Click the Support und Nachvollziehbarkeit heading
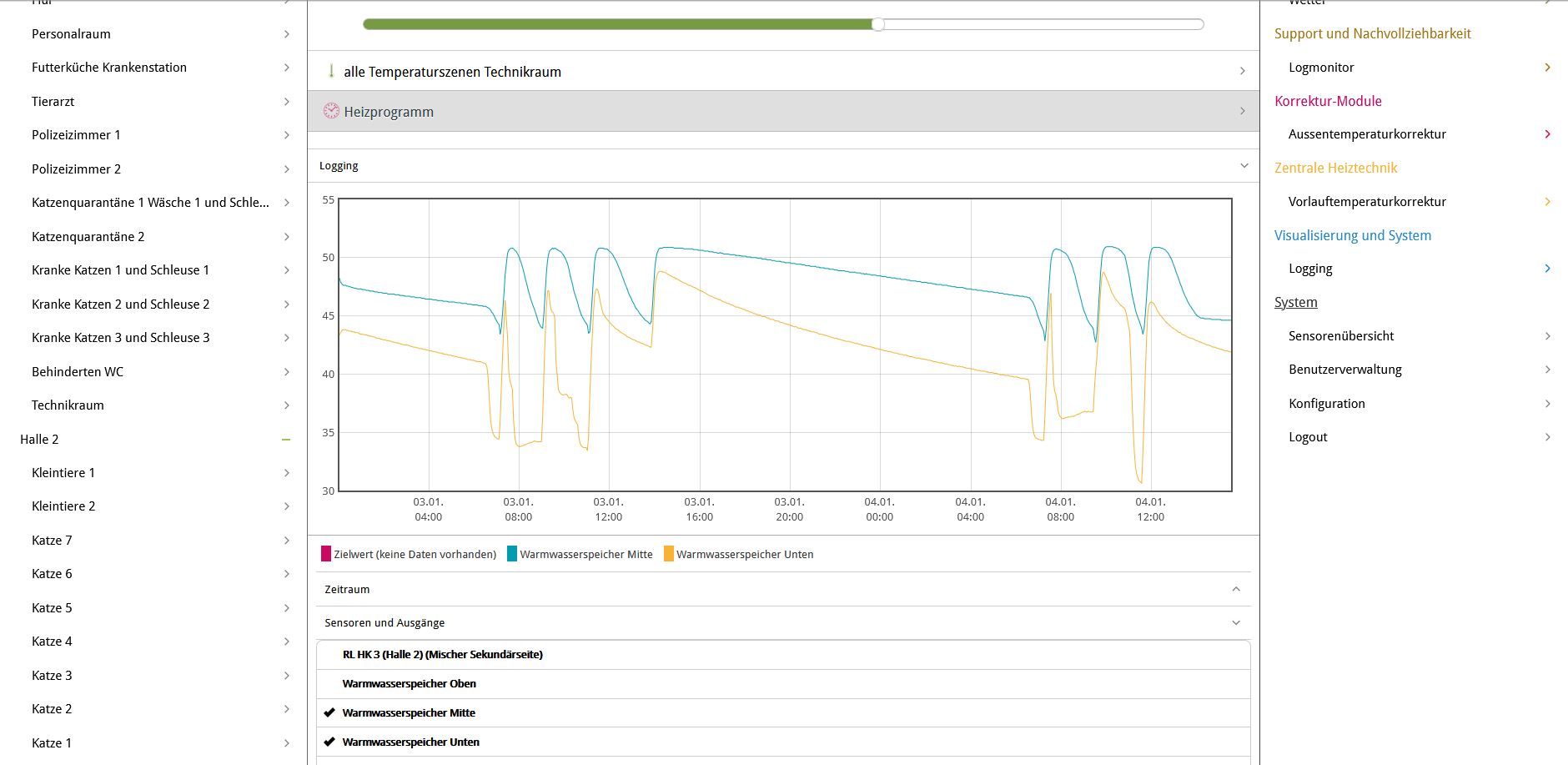 pos(1372,33)
